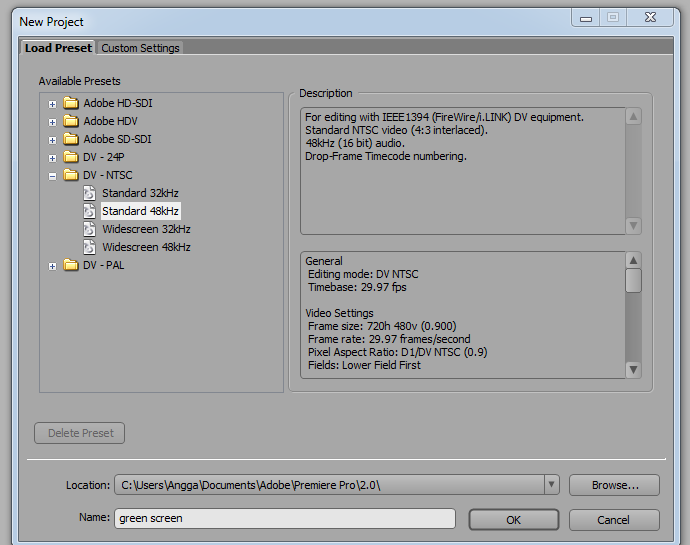Screen dimensions: 690x545
Task: Click the settings summary scroll down arrow
Action: (633, 370)
